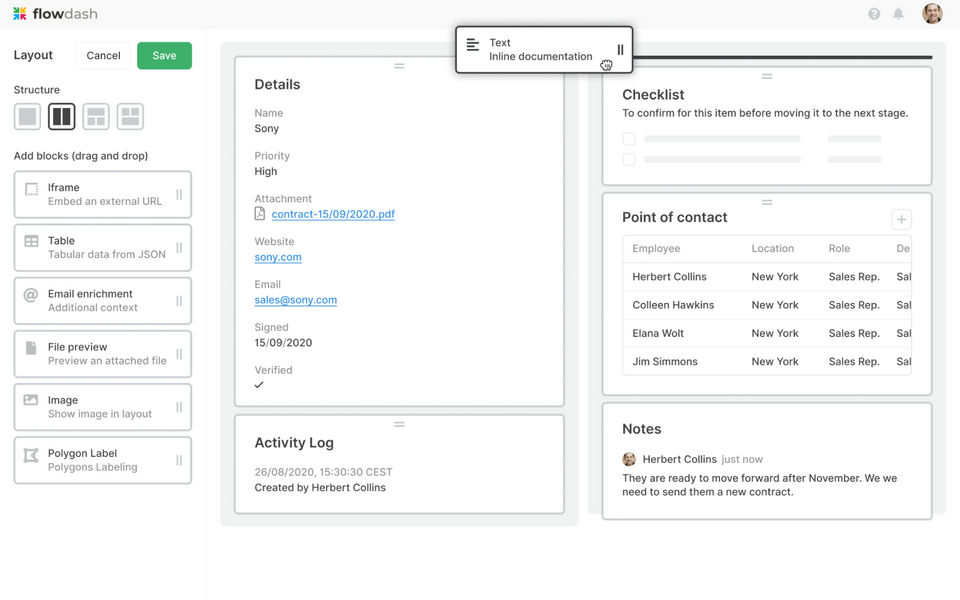This screenshot has height=600, width=960.
Task: Choose the bottom-row split structure layout
Action: 130,117
